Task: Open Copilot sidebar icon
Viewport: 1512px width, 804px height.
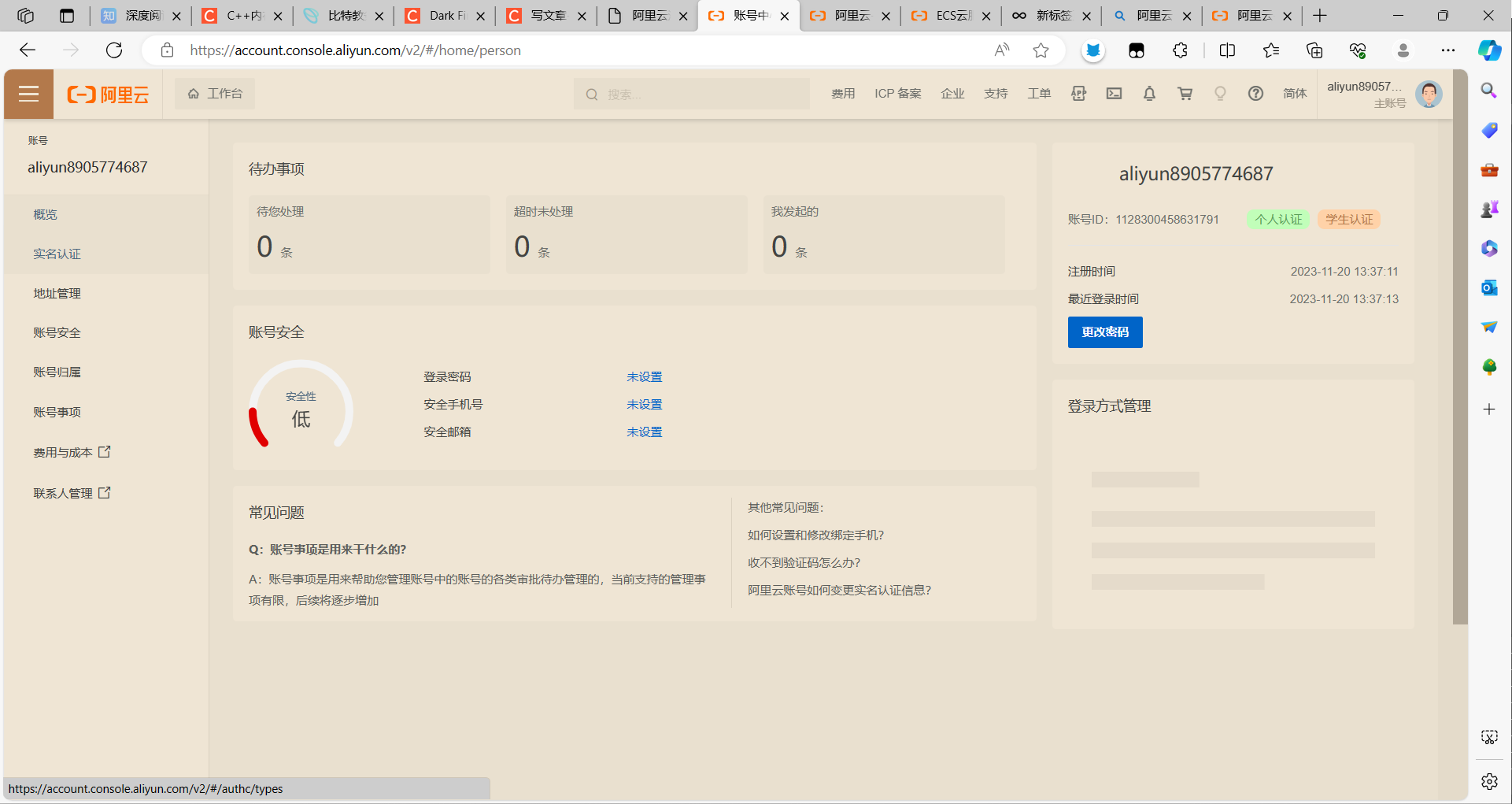Action: (1489, 50)
